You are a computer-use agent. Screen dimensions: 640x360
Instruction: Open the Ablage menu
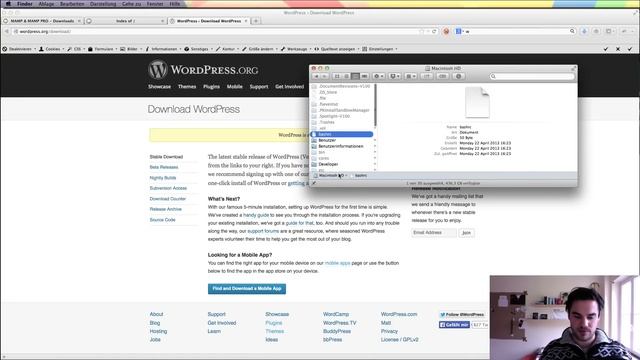(x=46, y=4)
